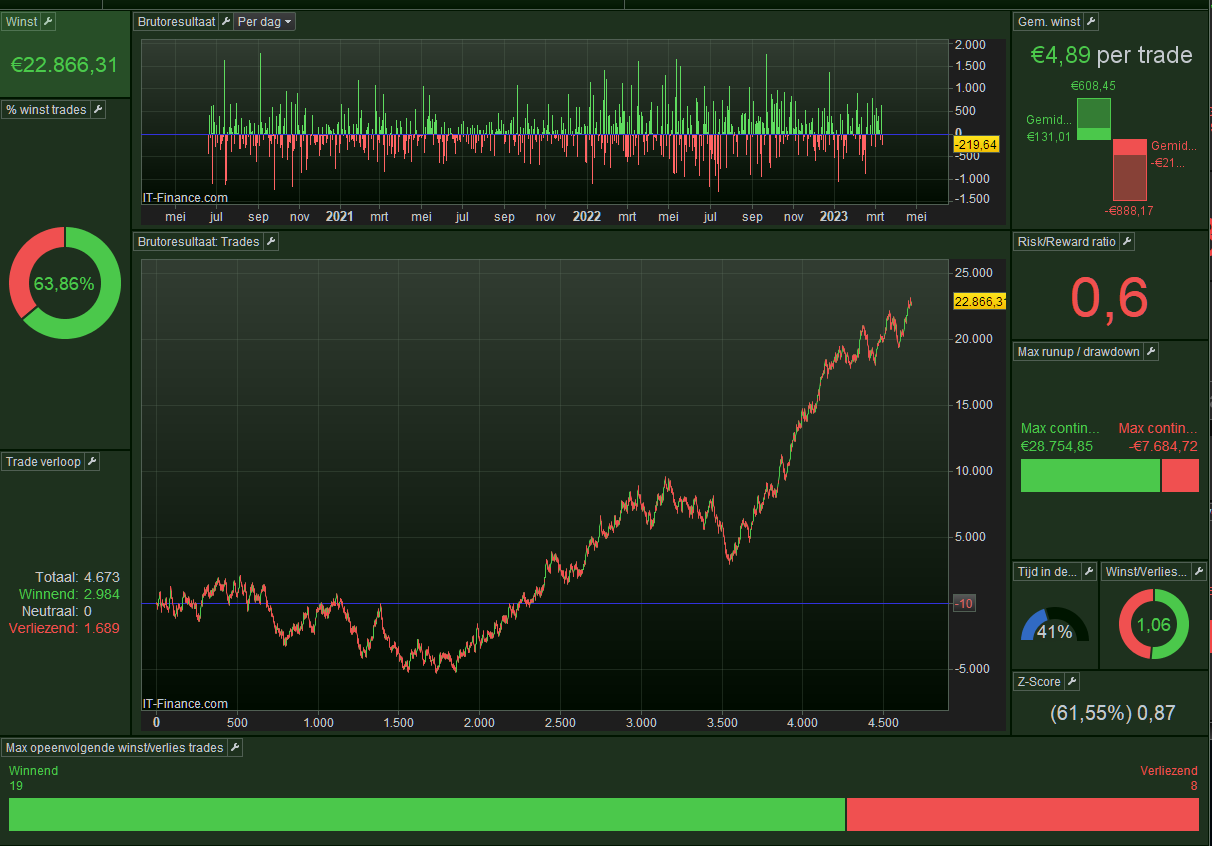Image resolution: width=1212 pixels, height=846 pixels.
Task: Expand the 'Per dag' period dropdown
Action: click(265, 22)
